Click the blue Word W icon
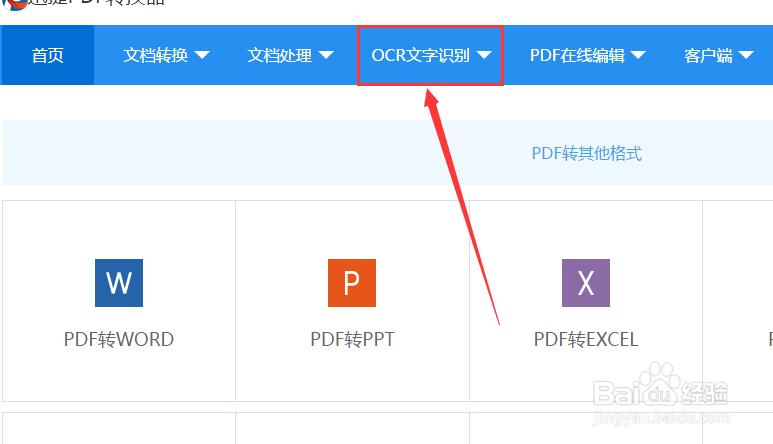 119,283
